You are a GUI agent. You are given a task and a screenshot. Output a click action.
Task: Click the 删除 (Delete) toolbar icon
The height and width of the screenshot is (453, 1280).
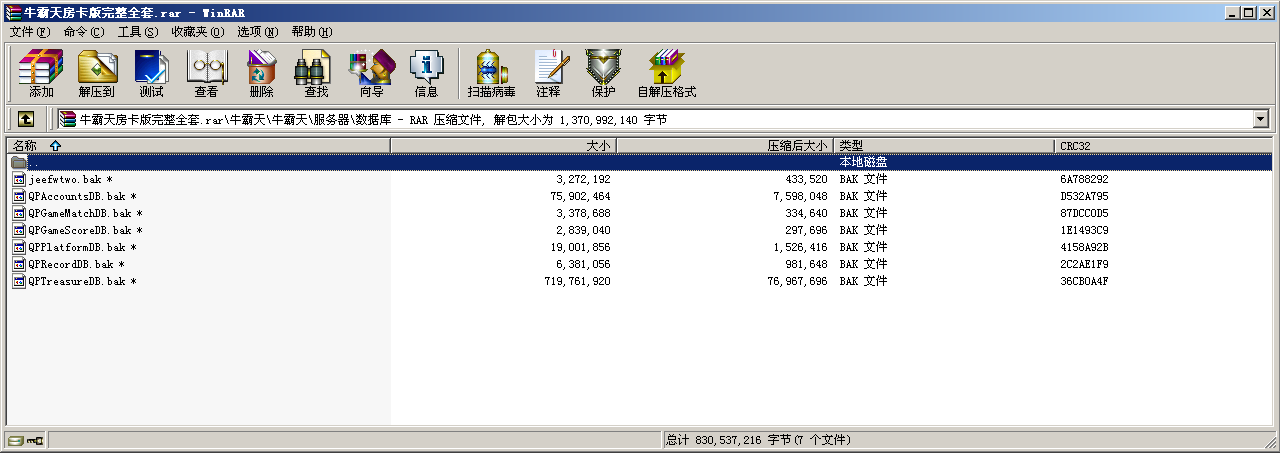click(x=261, y=73)
